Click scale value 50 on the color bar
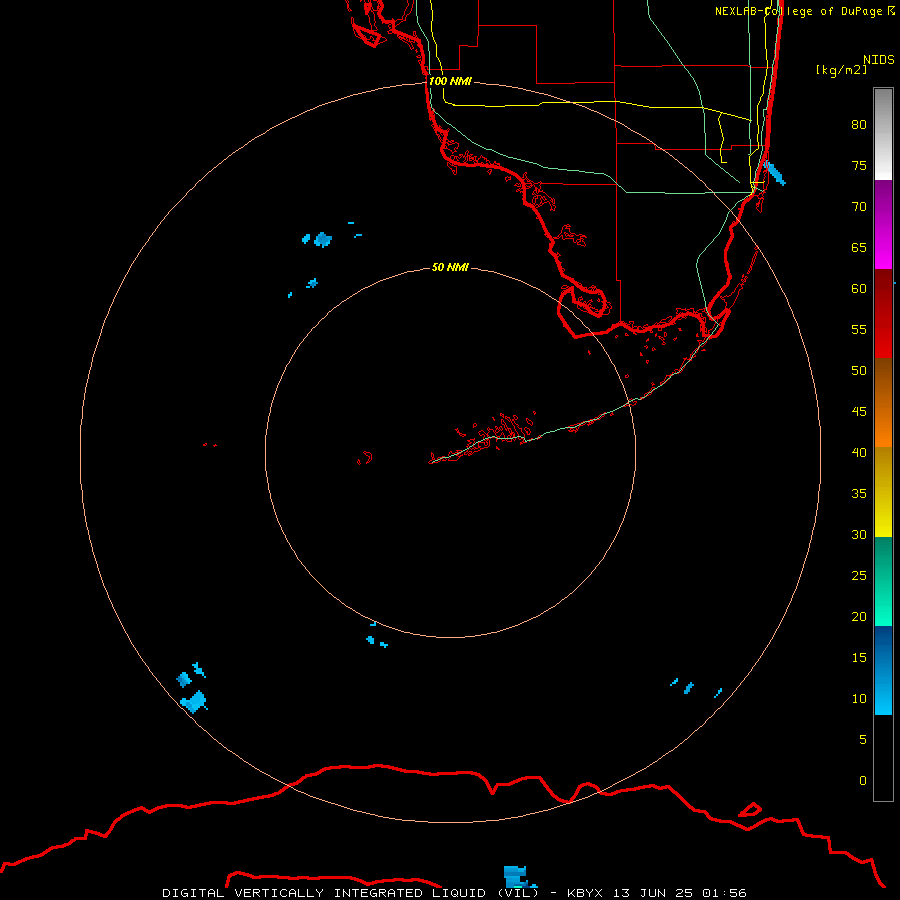Image resolution: width=900 pixels, height=900 pixels. (x=859, y=370)
